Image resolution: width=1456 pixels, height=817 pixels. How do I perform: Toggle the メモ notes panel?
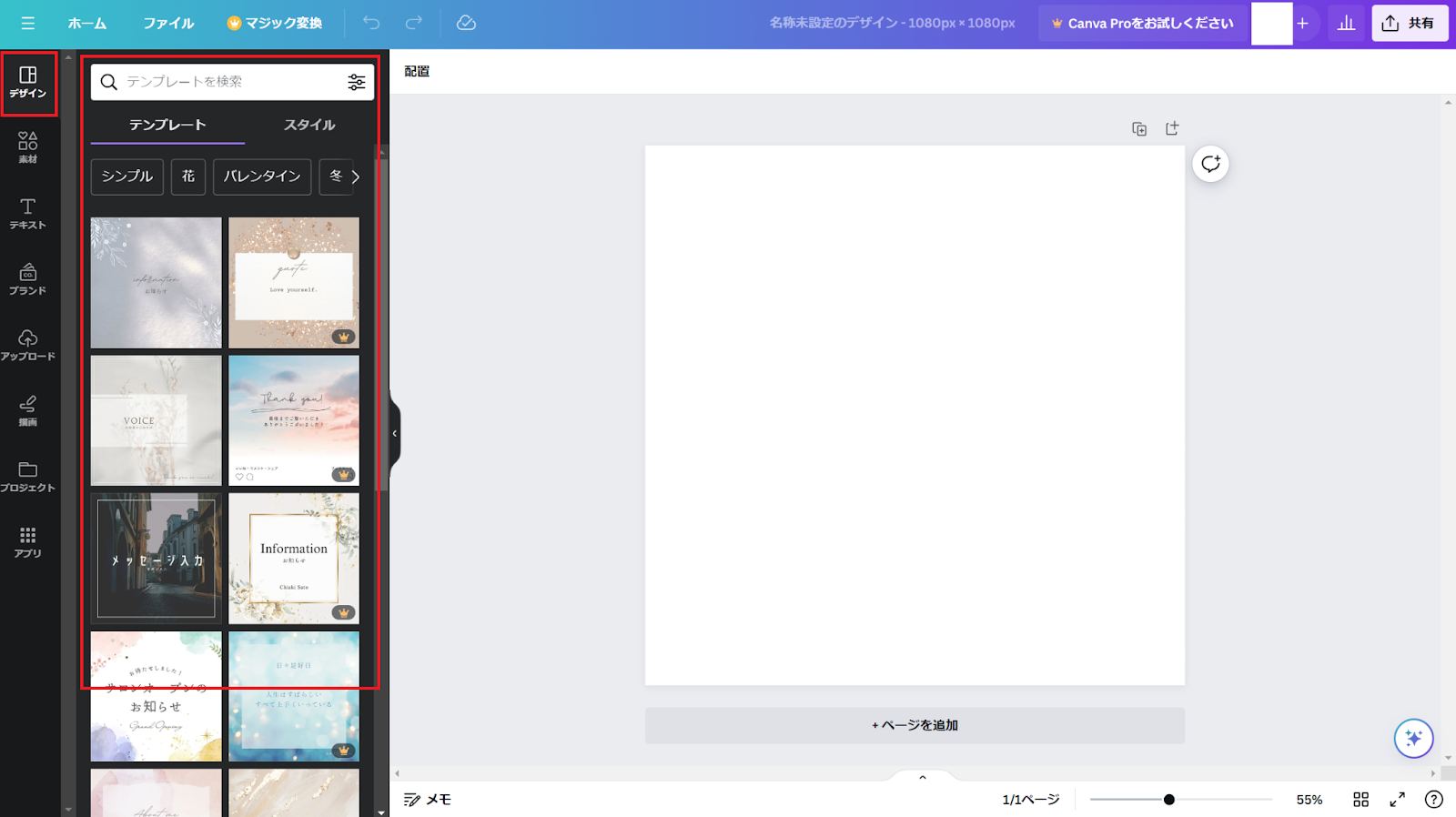tap(428, 799)
